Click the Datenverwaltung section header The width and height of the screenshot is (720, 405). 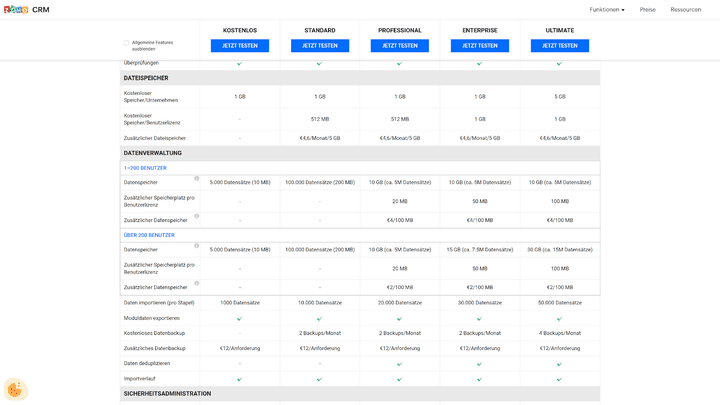[153, 153]
